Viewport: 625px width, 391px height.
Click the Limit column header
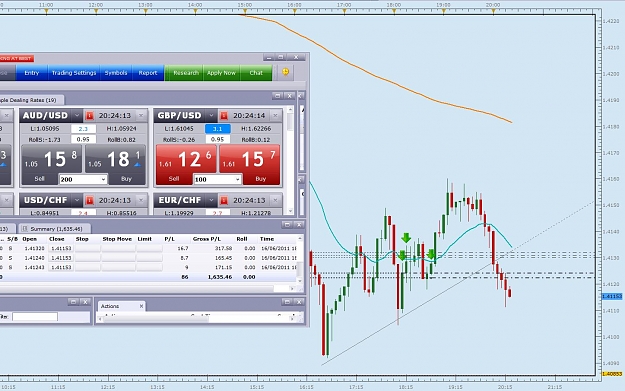coord(144,239)
